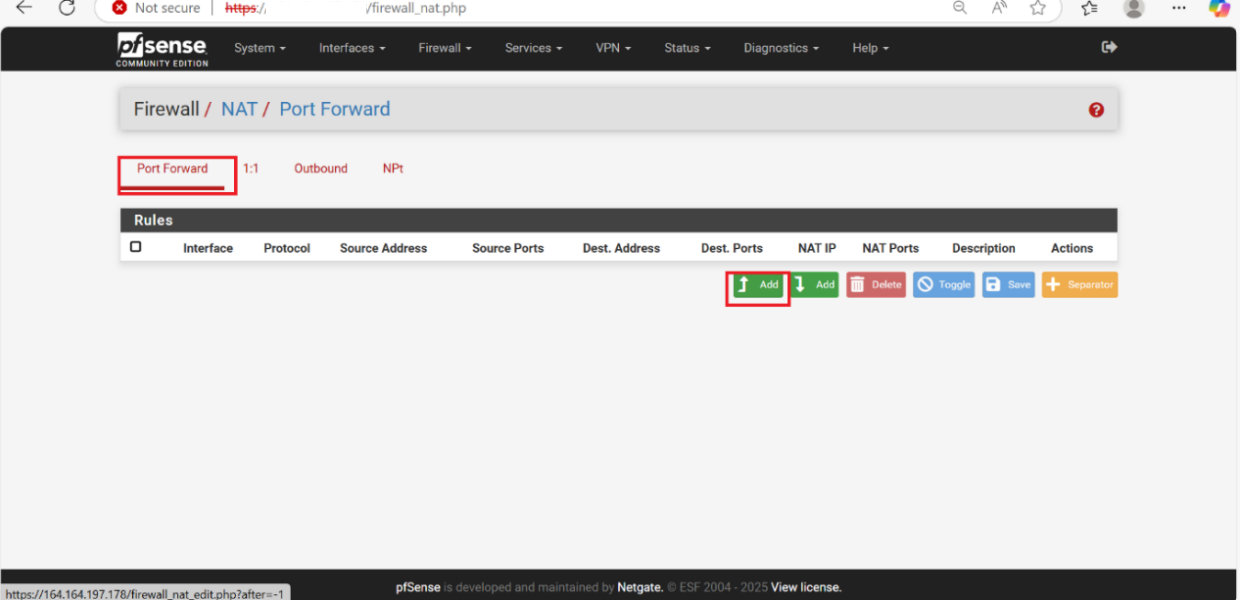Open the View license link
1240x601 pixels.
click(806, 588)
